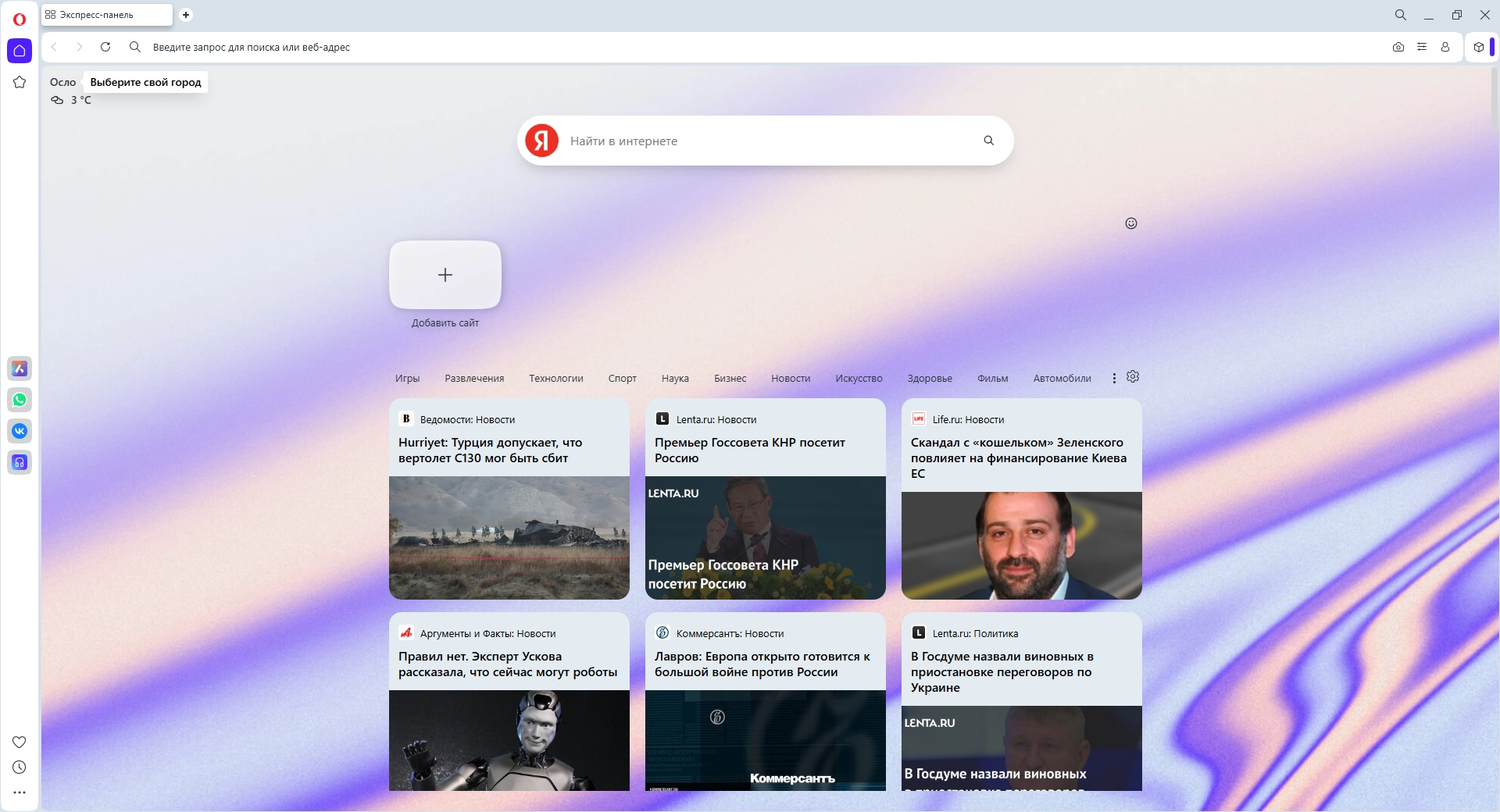1500x812 pixels.
Task: Select the Искусство news category
Action: tap(859, 379)
